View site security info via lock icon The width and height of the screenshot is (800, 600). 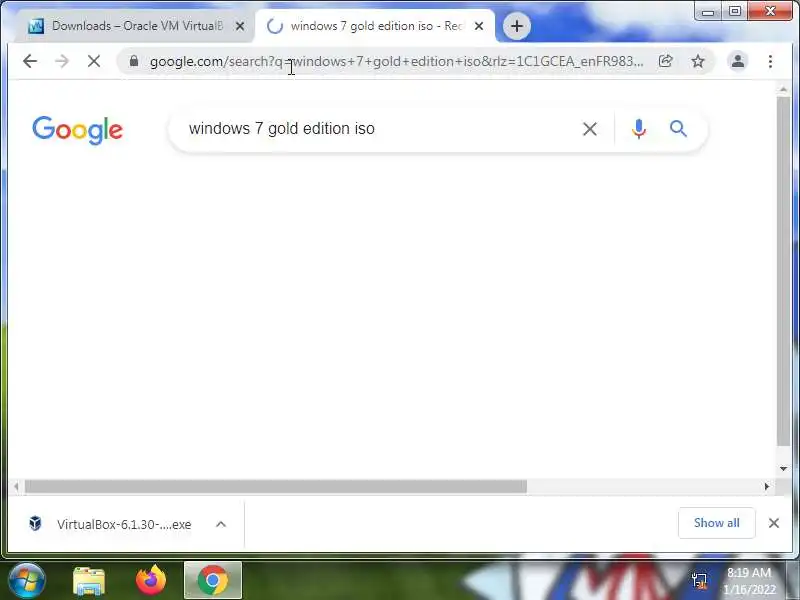134,61
